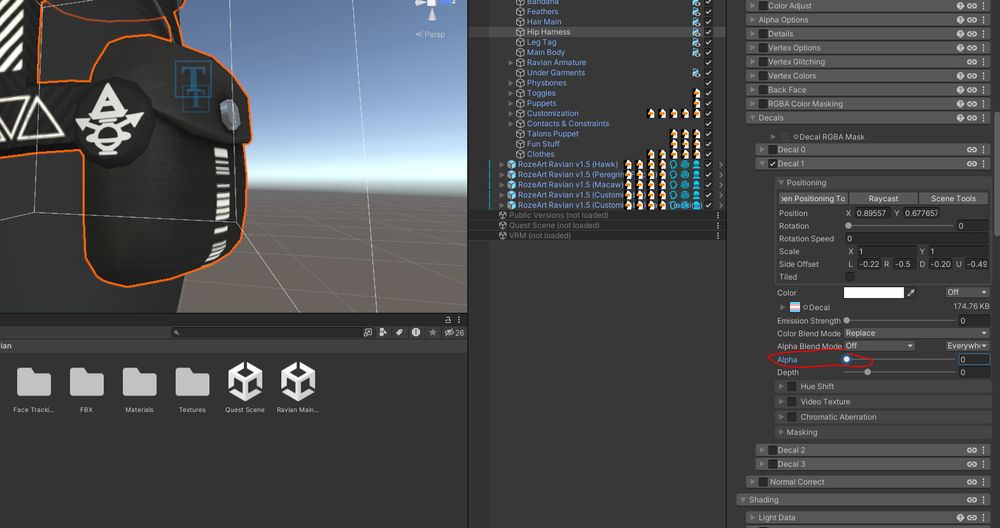1000x528 pixels.
Task: Enable the Video Texture checkbox
Action: [791, 402]
